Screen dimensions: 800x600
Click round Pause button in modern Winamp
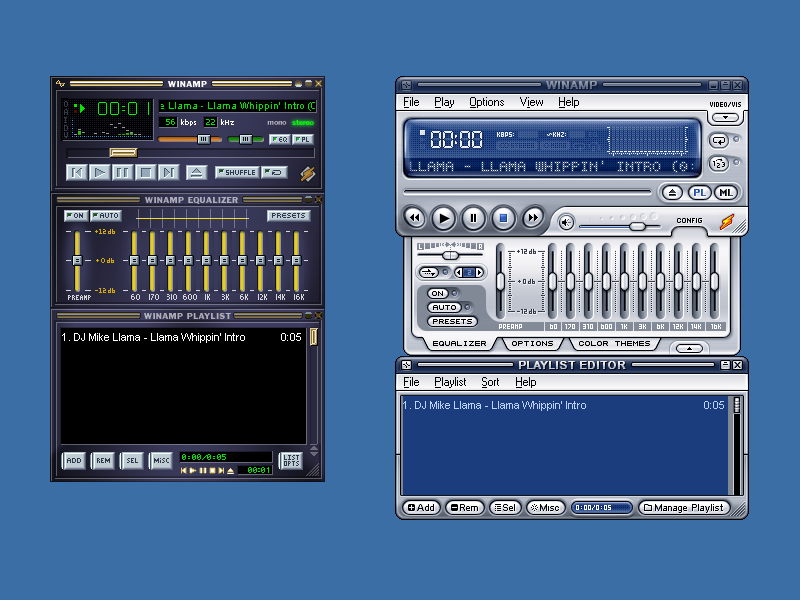473,218
